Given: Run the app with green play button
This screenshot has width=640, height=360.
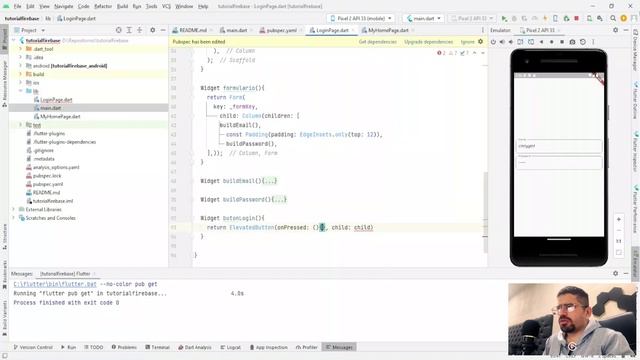Looking at the screenshot, I should point(504,18).
